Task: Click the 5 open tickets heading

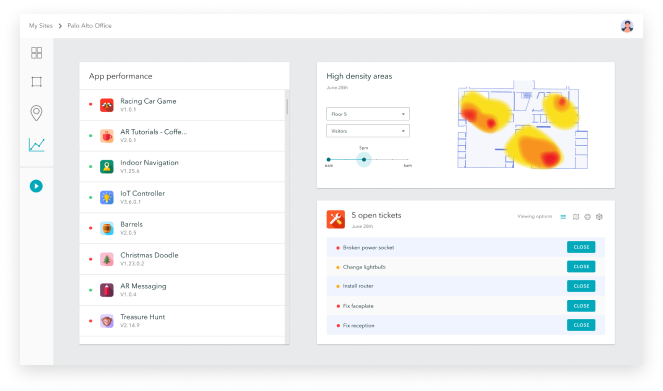Action: 376,215
